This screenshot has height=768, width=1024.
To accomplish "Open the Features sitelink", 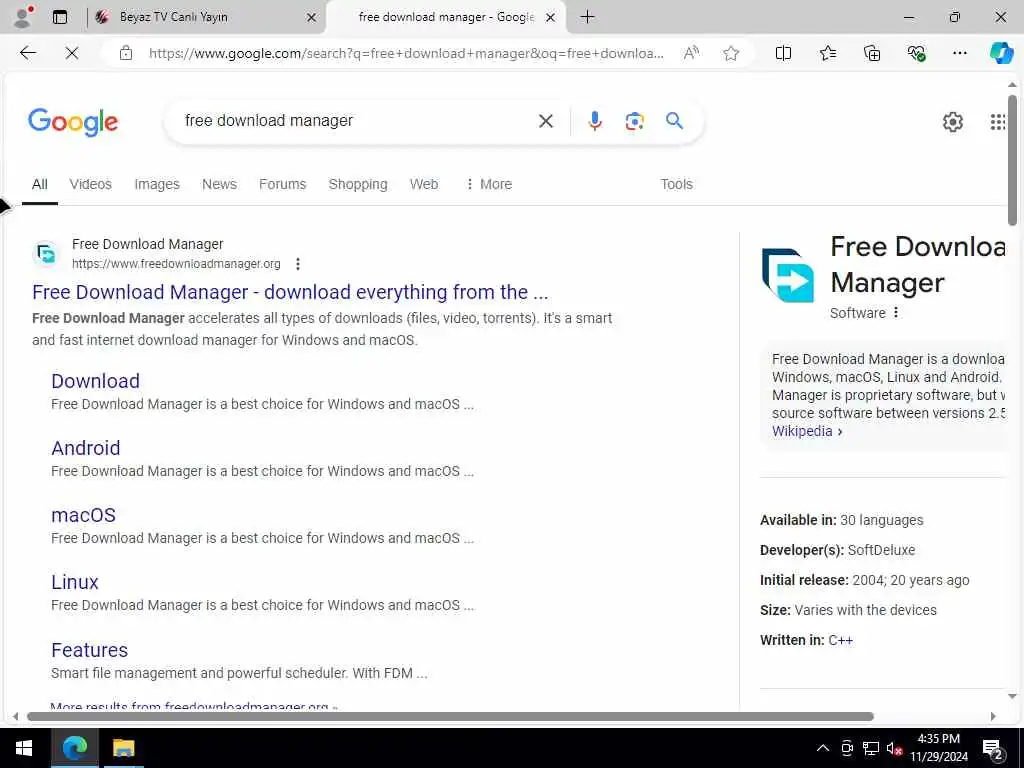I will 89,650.
